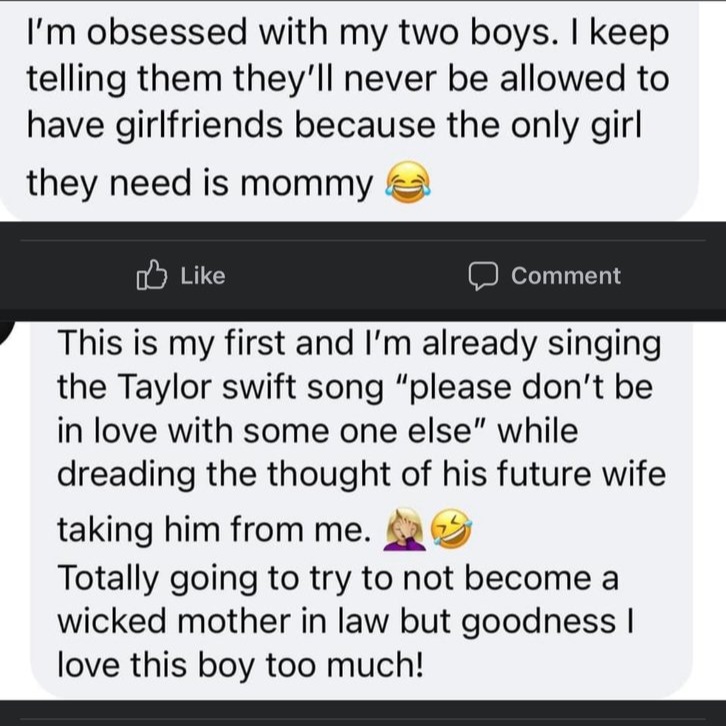The width and height of the screenshot is (726, 726).
Task: Select the Taylor Swift comment bubble
Action: coord(361,509)
